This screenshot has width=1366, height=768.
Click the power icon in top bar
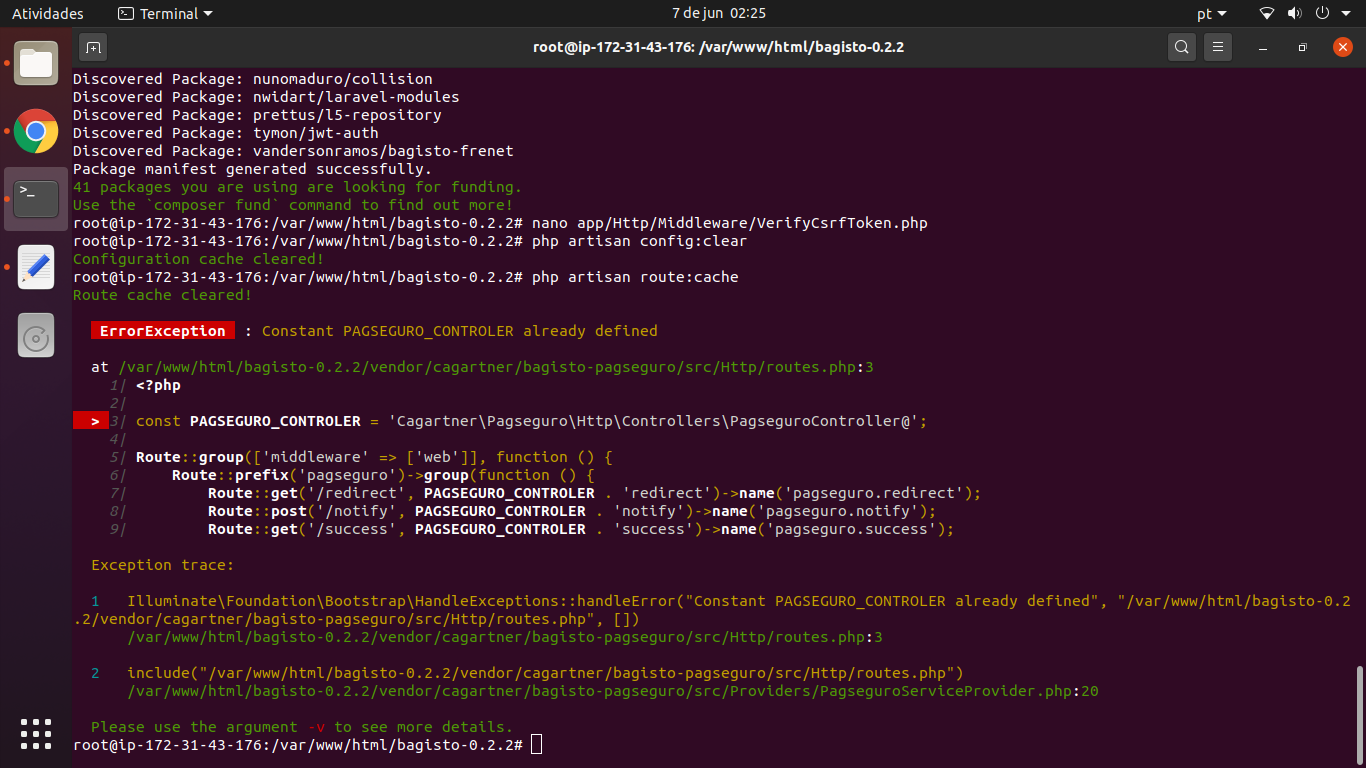click(x=1321, y=14)
